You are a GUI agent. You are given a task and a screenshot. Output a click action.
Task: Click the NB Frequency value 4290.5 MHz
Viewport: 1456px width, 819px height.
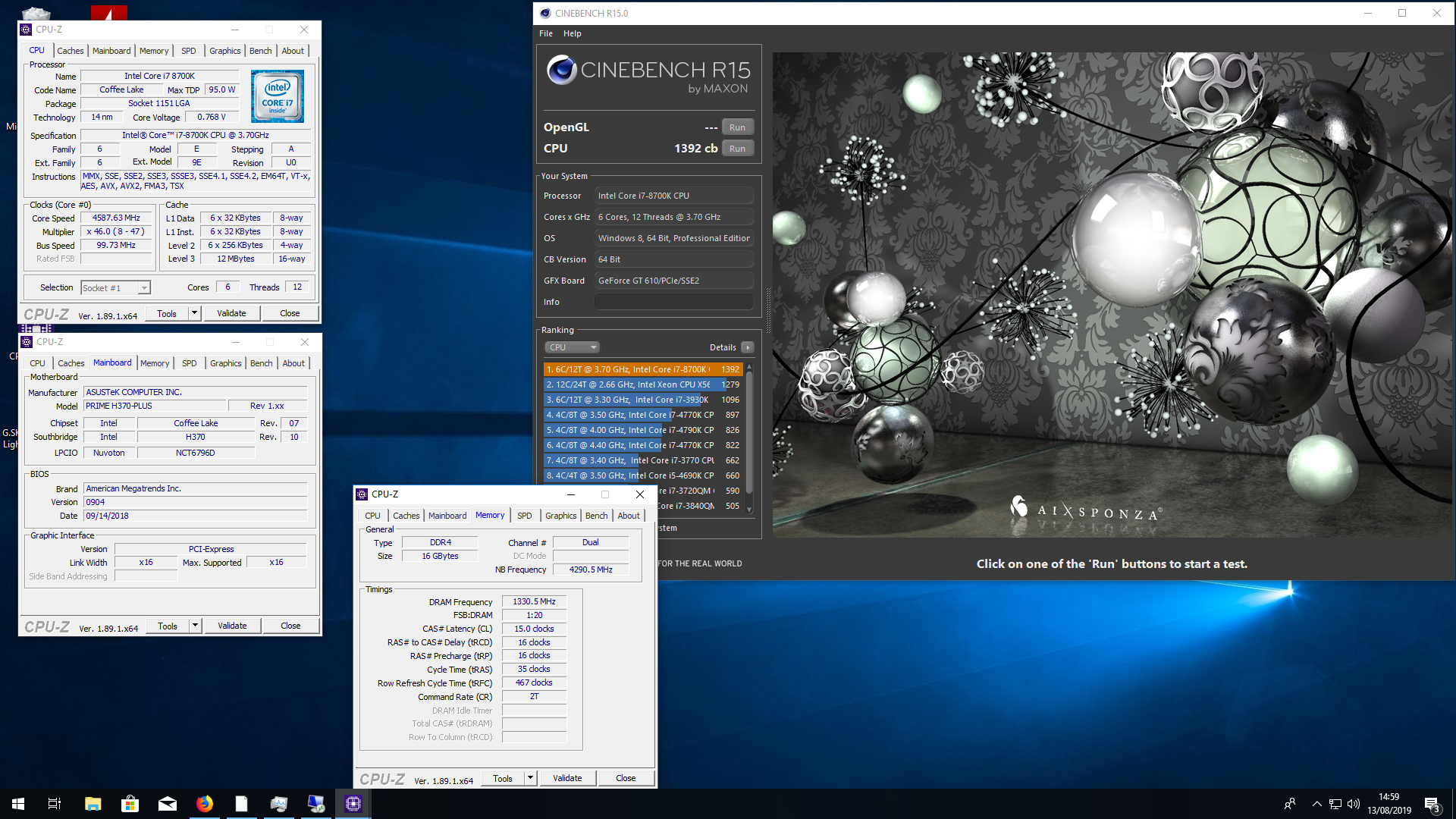coord(591,570)
